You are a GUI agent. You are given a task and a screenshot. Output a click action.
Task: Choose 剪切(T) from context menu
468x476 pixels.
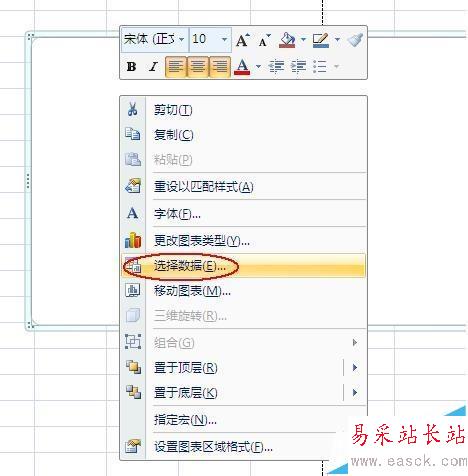tap(244, 110)
